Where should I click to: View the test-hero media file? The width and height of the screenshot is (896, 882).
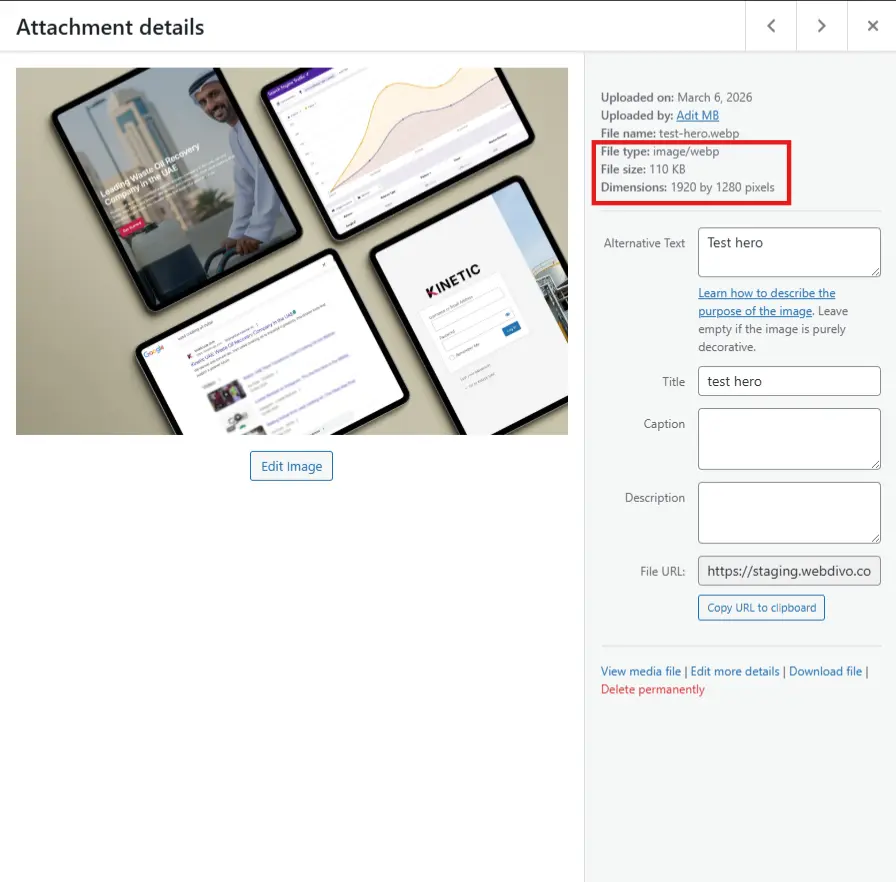tap(640, 671)
